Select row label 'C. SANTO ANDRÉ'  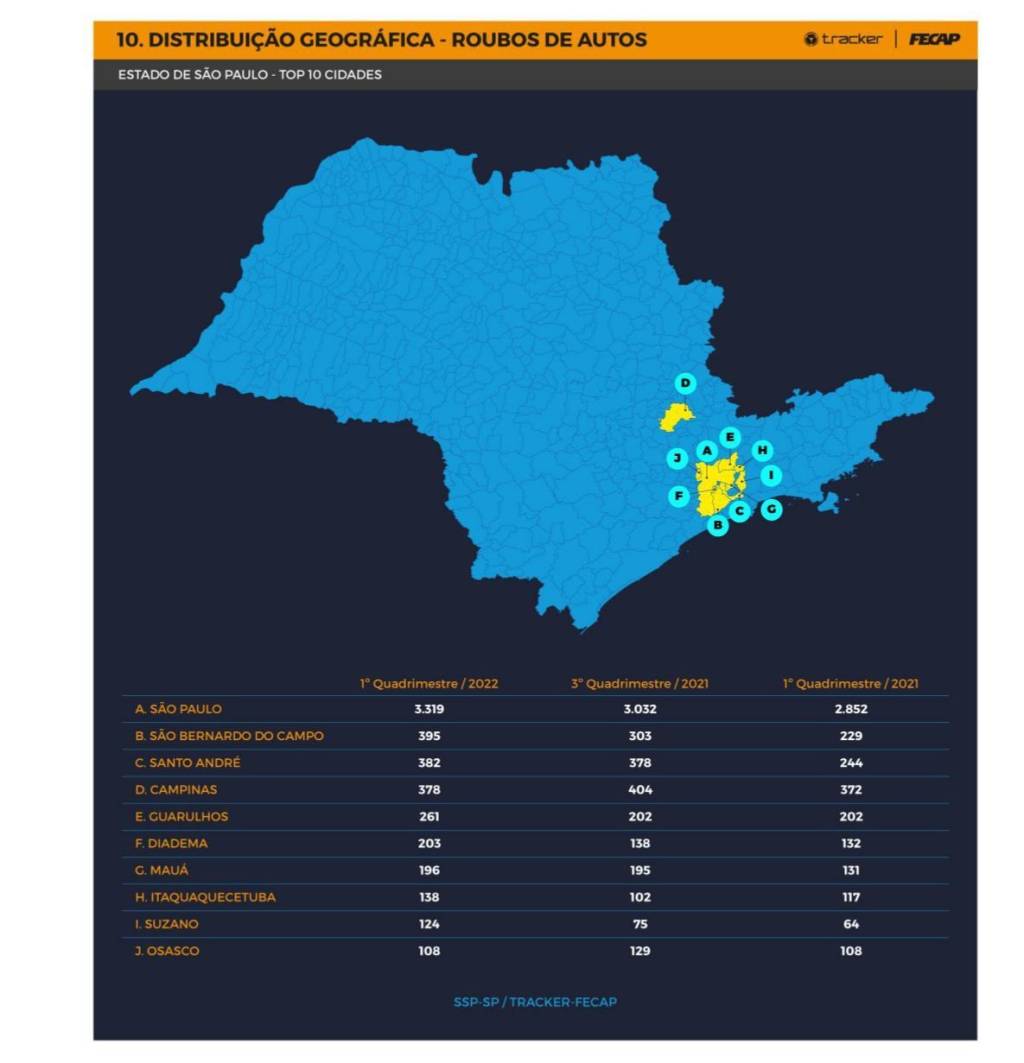pos(188,763)
